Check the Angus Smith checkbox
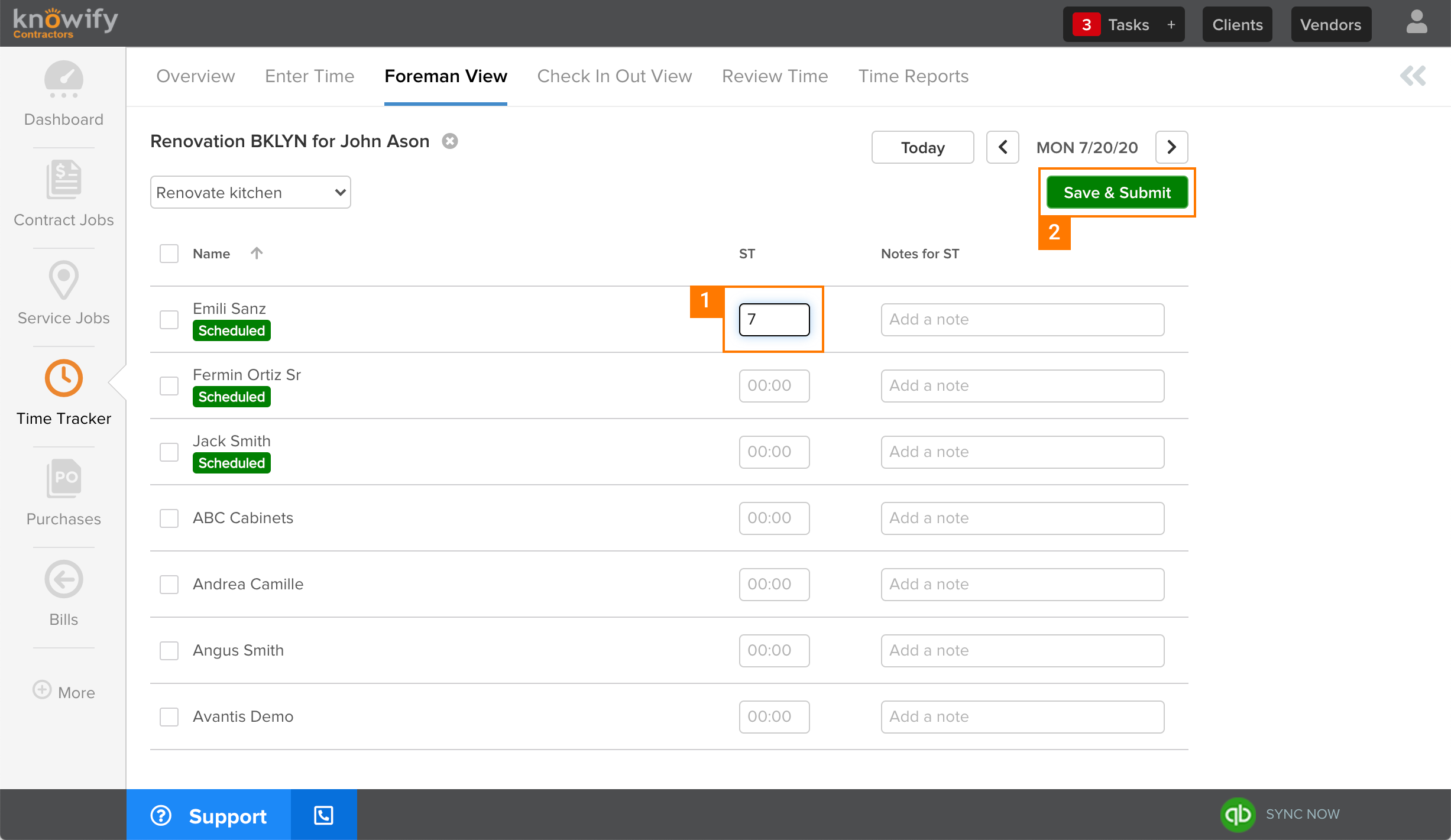 169,651
